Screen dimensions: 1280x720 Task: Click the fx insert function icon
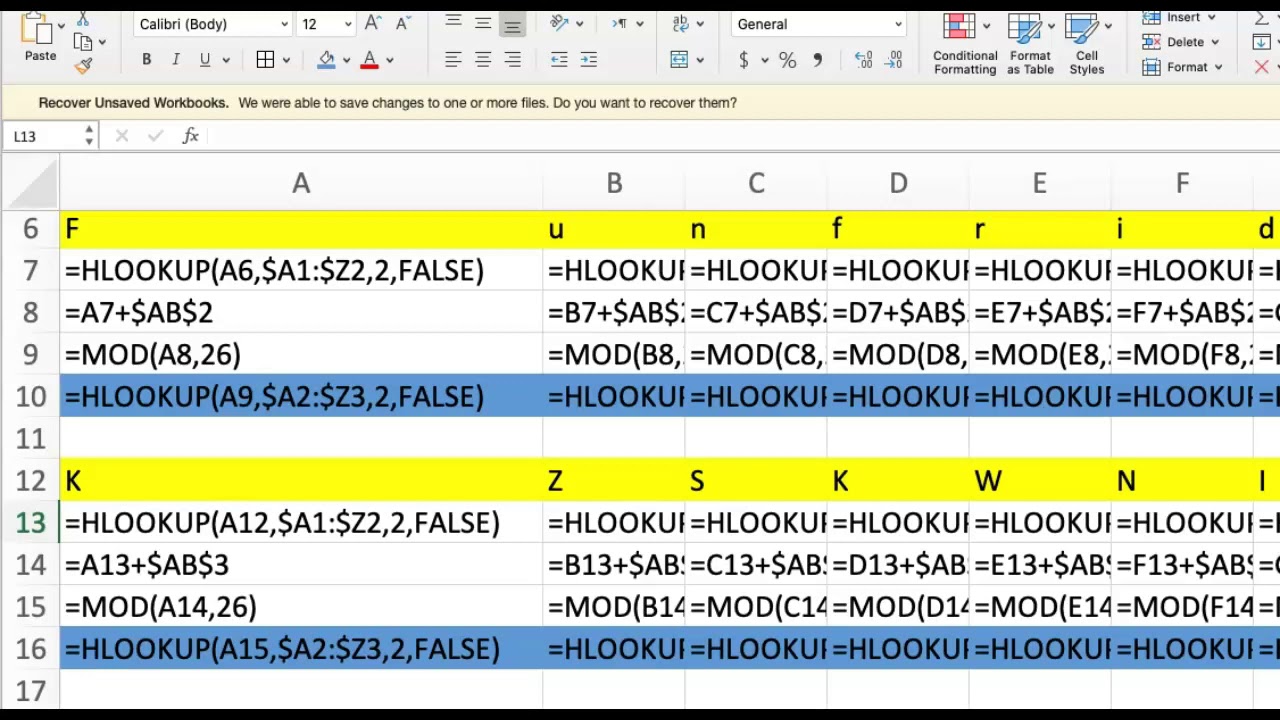[x=190, y=136]
